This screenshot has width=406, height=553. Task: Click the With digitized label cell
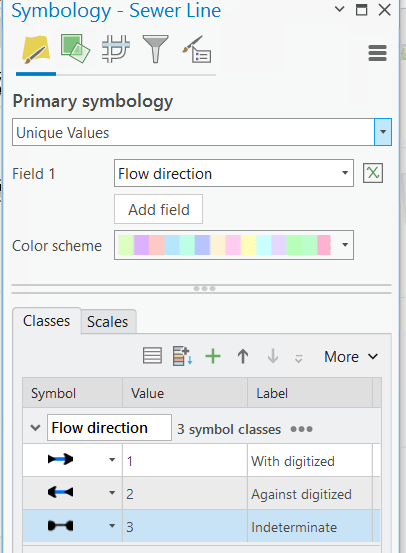coord(310,460)
